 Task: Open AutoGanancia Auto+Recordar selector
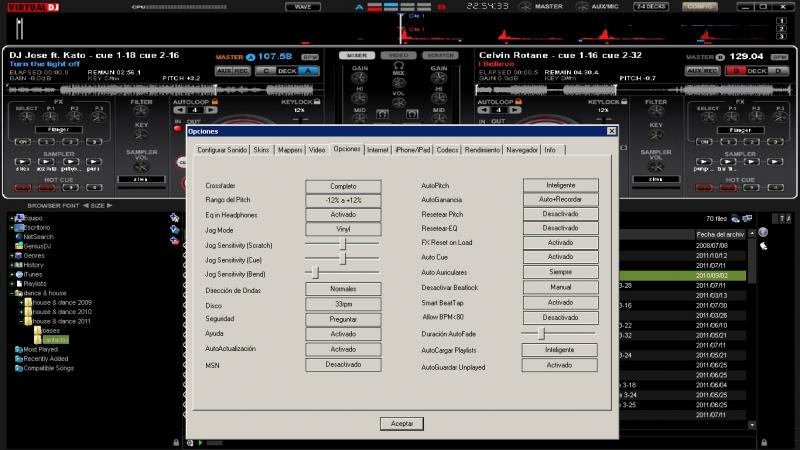[560, 199]
